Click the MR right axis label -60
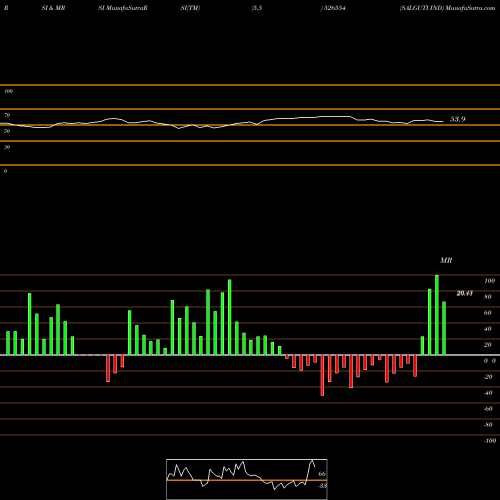The image size is (500, 500). point(488,409)
